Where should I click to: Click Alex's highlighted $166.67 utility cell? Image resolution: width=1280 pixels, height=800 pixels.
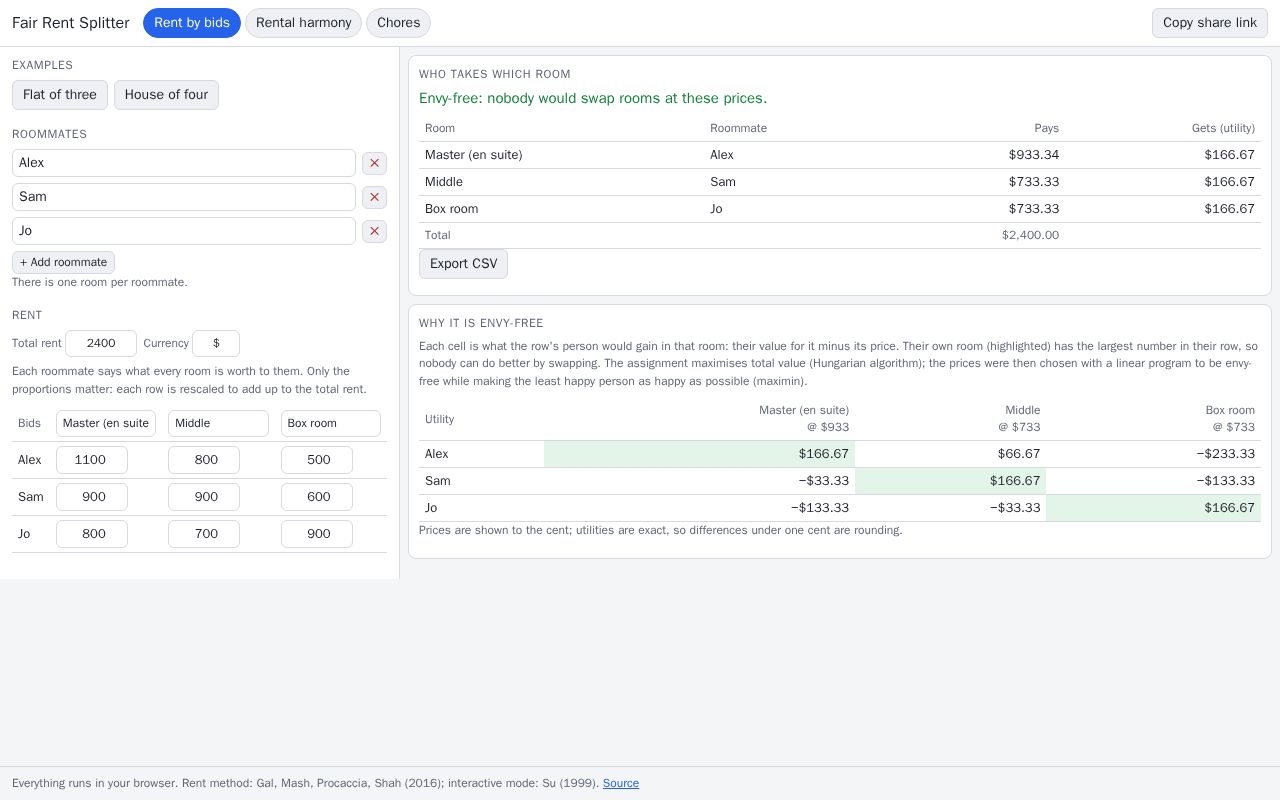(699, 454)
